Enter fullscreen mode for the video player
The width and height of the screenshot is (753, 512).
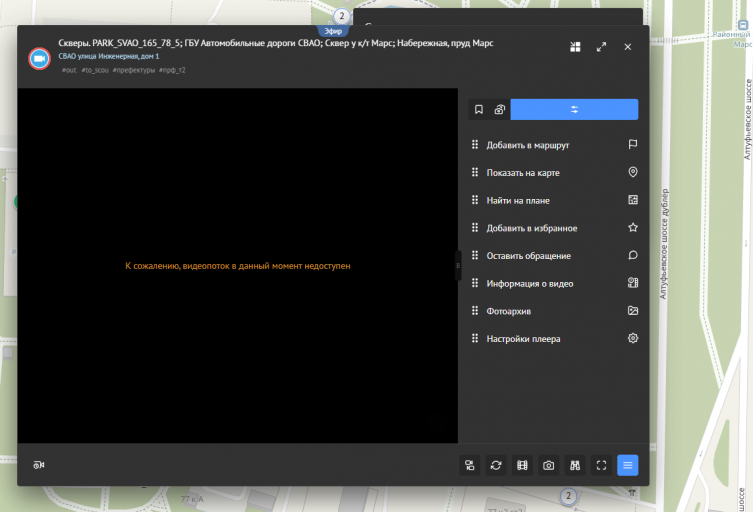[601, 465]
